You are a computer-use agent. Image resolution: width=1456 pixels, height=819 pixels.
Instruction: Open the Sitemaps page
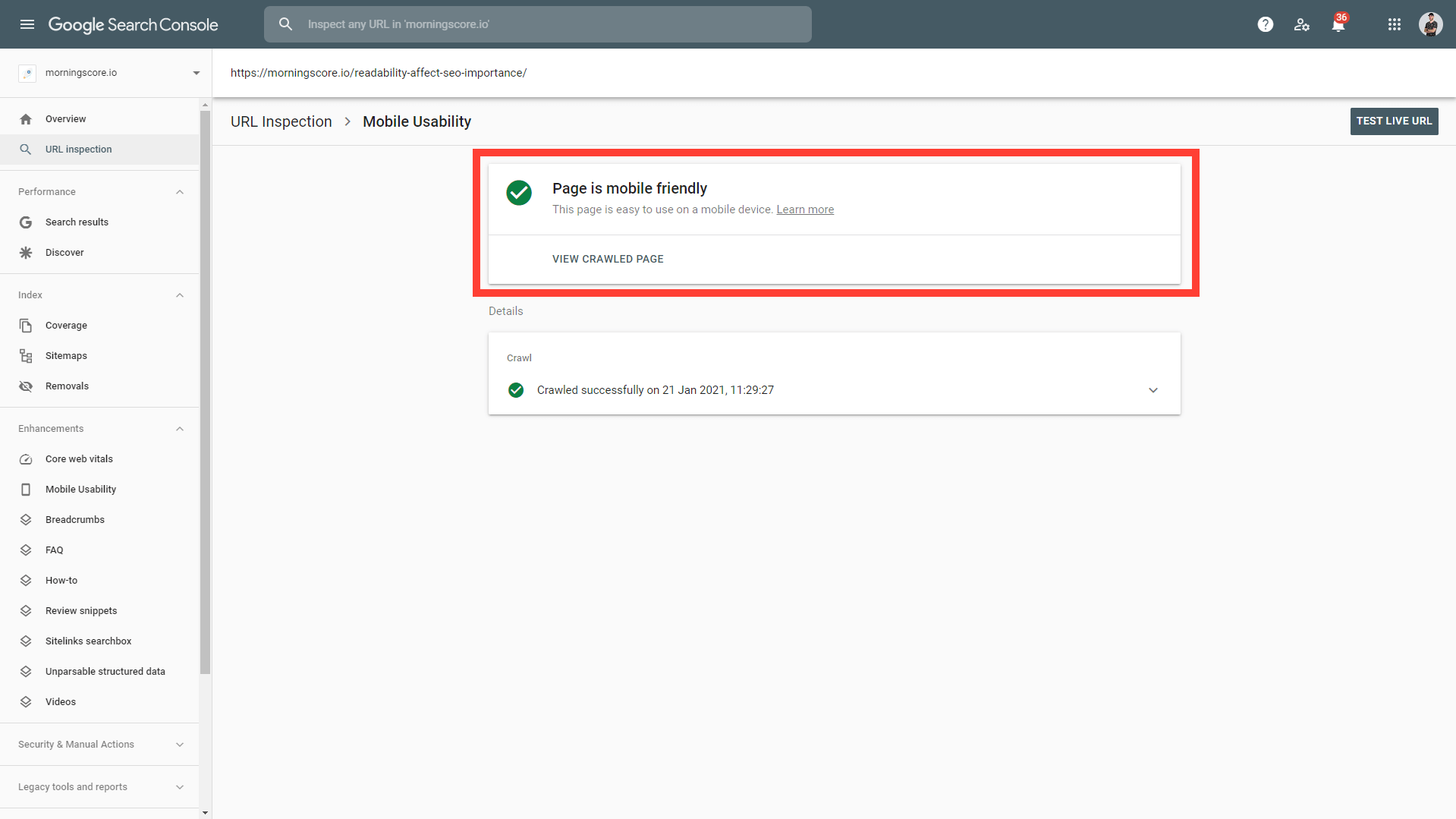click(x=99, y=356)
